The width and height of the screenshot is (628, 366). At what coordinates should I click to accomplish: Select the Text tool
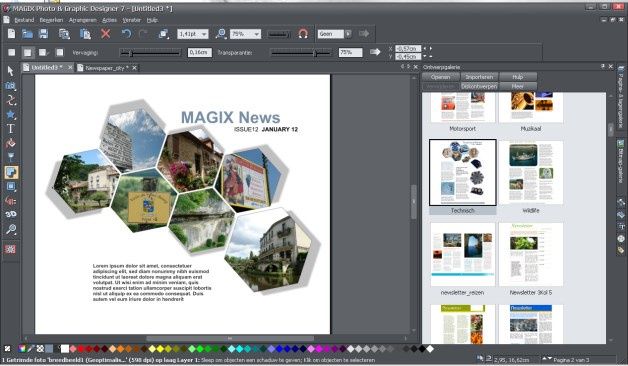(x=10, y=129)
